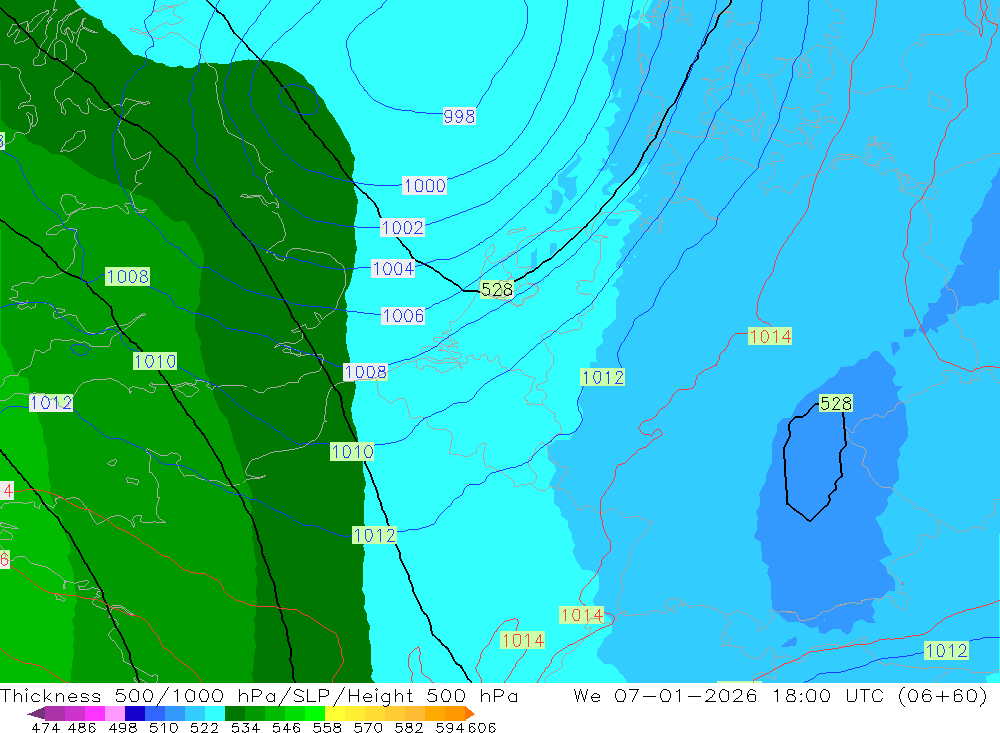Click the 486 legend value

(82, 728)
